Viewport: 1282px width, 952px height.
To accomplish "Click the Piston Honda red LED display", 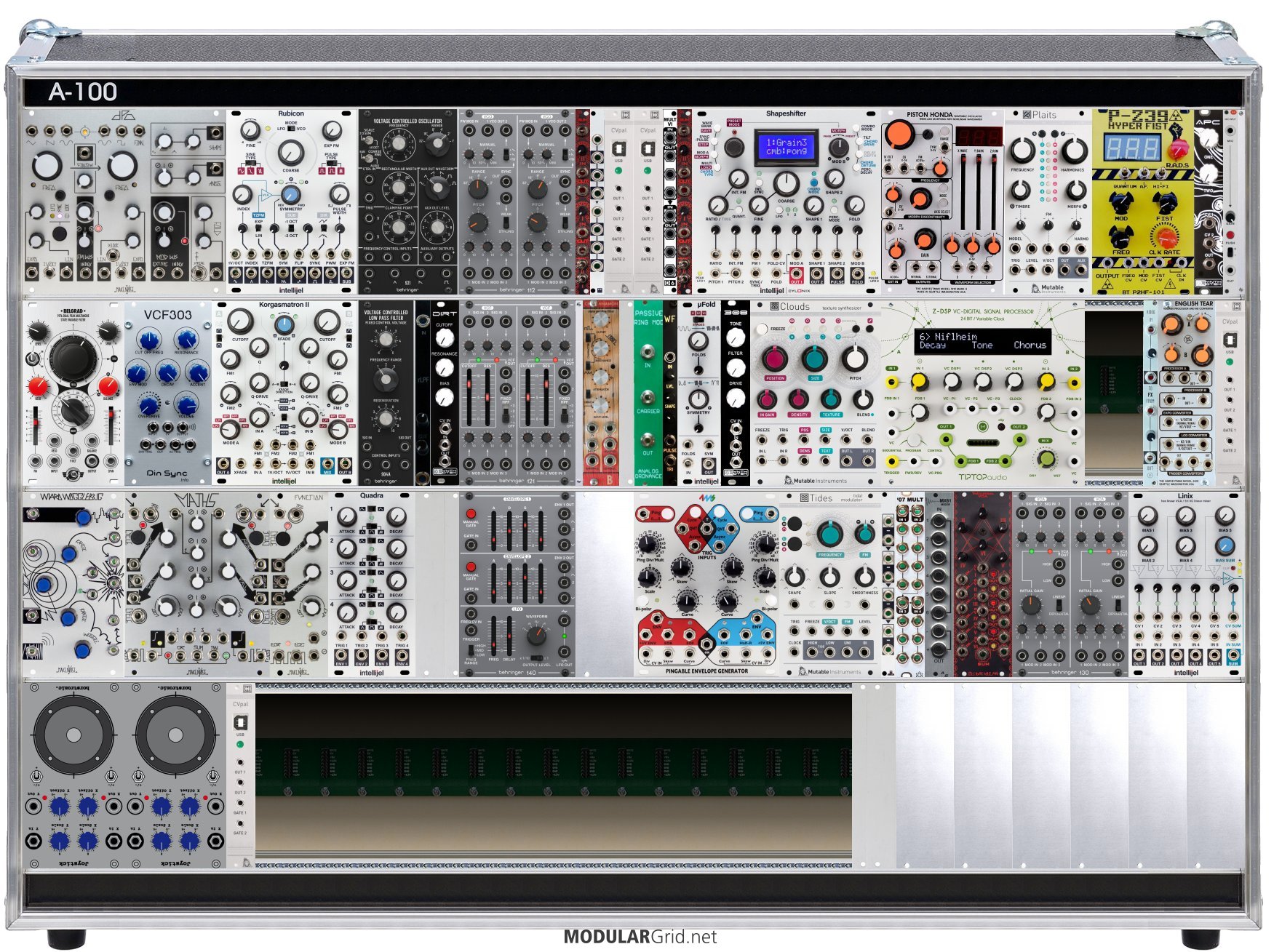I will (x=979, y=137).
